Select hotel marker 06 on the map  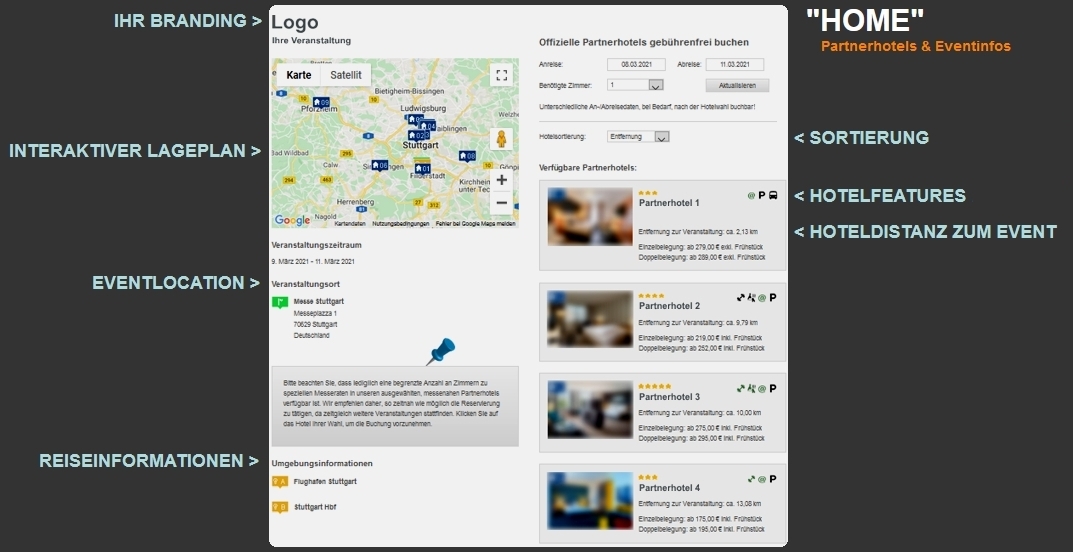point(379,165)
